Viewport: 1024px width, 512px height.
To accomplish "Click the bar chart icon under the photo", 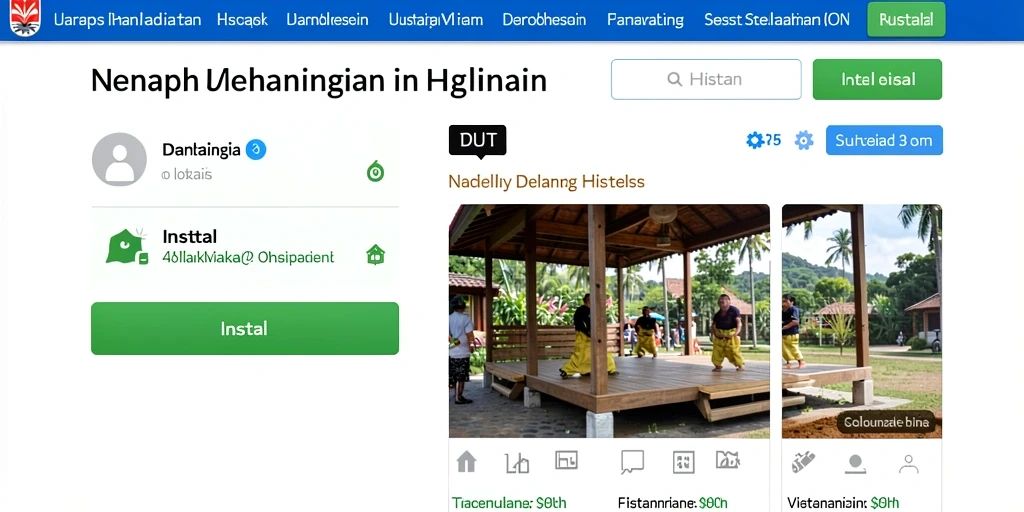I will coord(517,462).
